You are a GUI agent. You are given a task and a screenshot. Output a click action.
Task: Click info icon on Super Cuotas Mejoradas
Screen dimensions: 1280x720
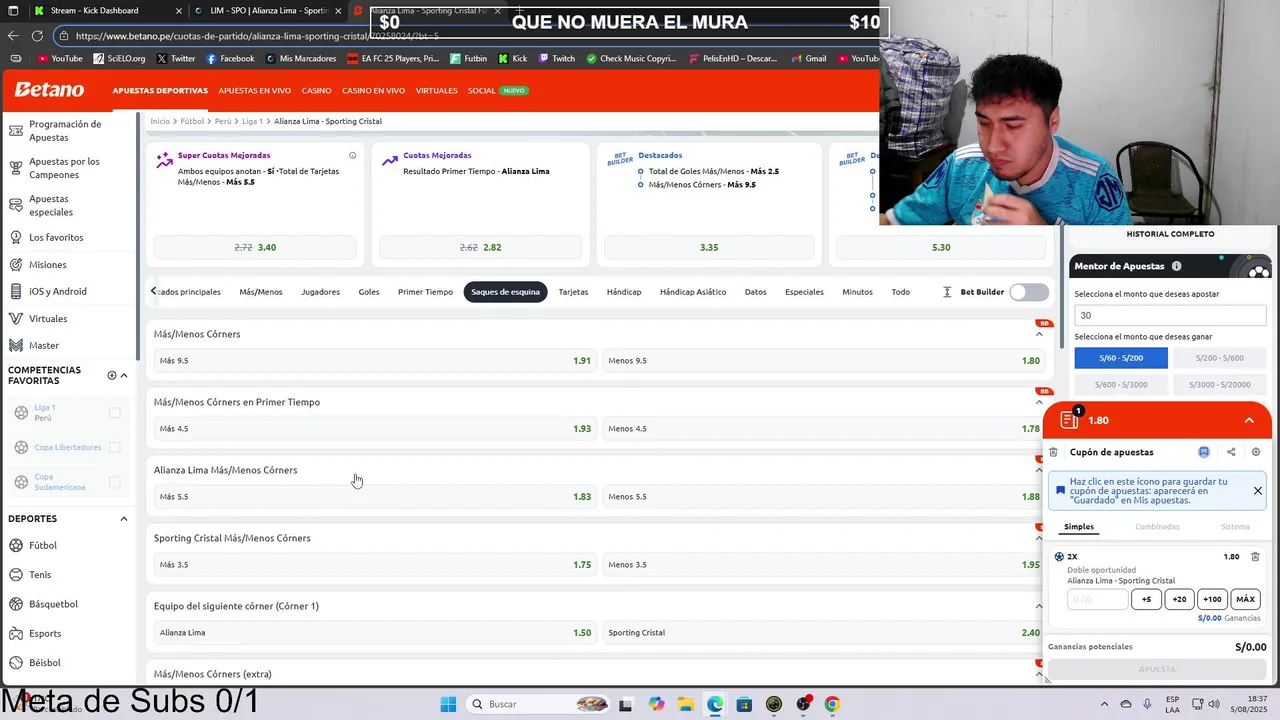point(352,155)
